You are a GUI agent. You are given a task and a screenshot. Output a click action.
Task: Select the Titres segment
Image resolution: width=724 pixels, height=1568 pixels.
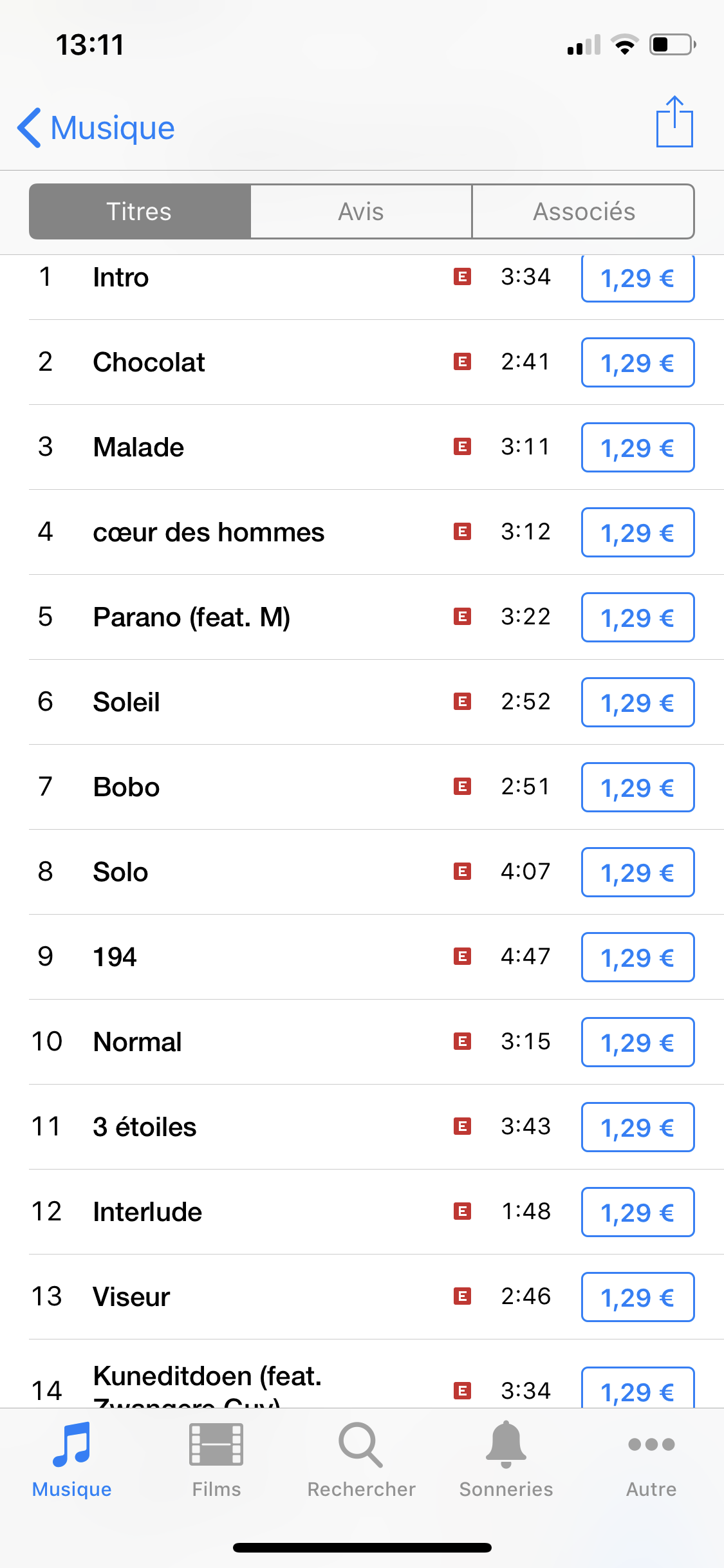click(140, 212)
